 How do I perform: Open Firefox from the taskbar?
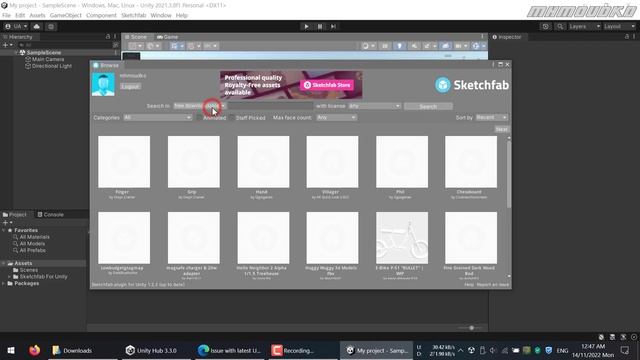(x=34, y=350)
